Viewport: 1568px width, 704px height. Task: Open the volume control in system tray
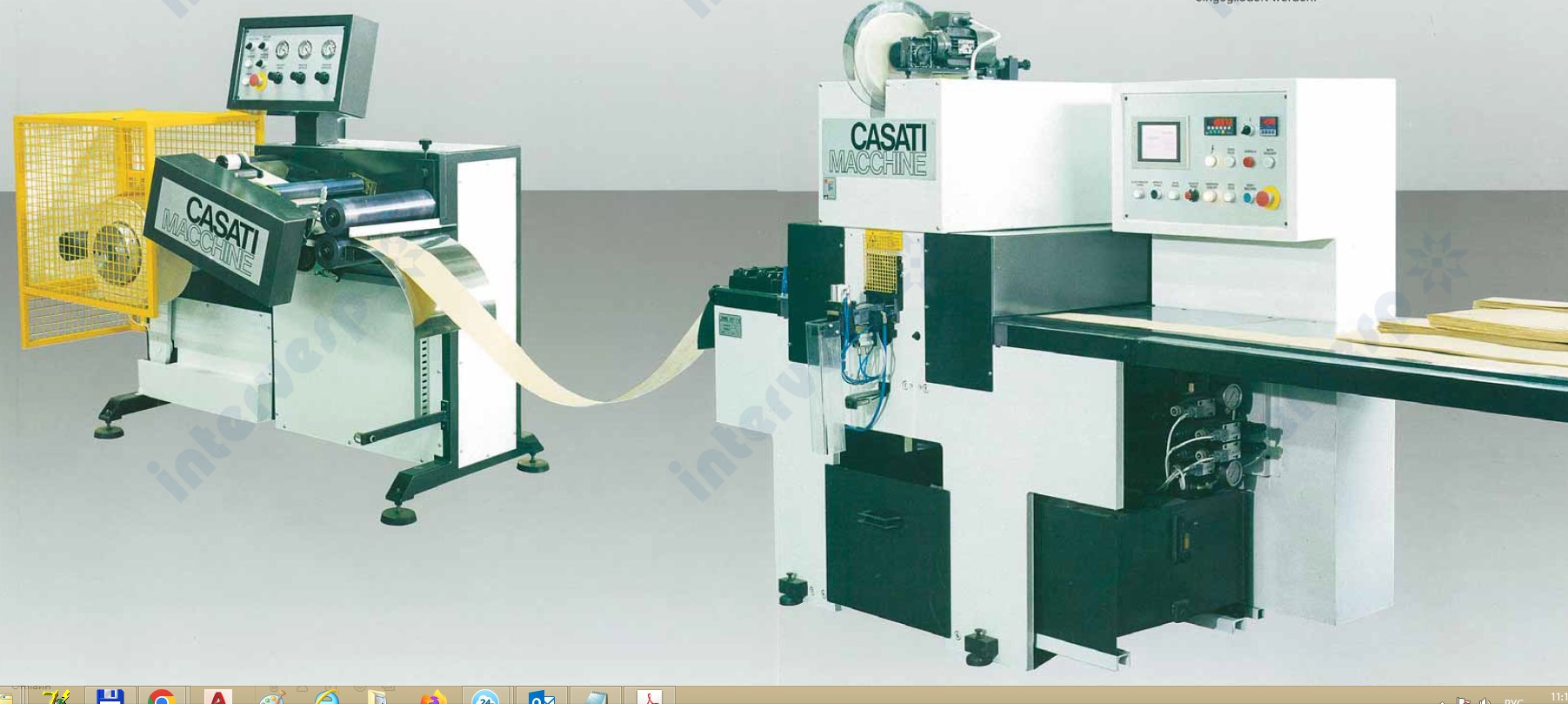coord(1485,701)
